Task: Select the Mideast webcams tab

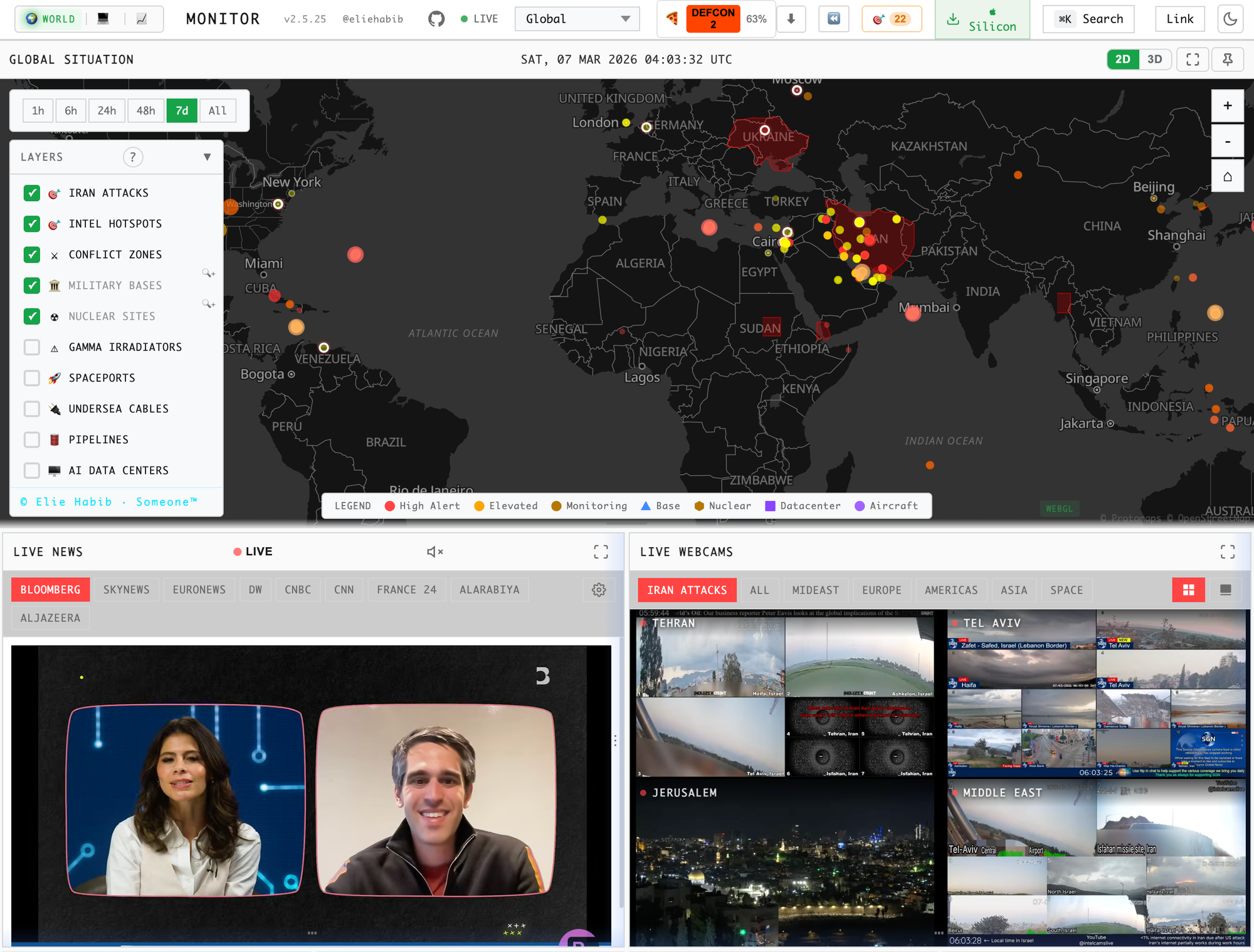Action: (815, 590)
